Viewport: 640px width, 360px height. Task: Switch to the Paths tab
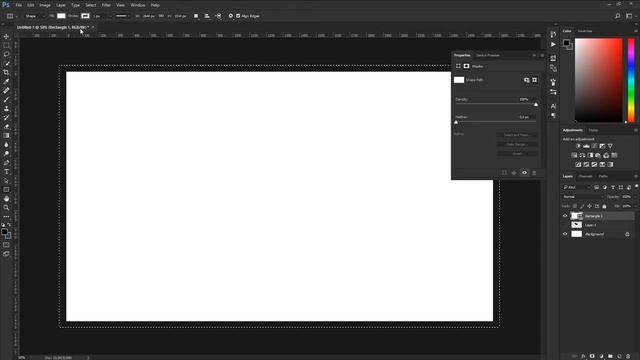click(x=603, y=176)
